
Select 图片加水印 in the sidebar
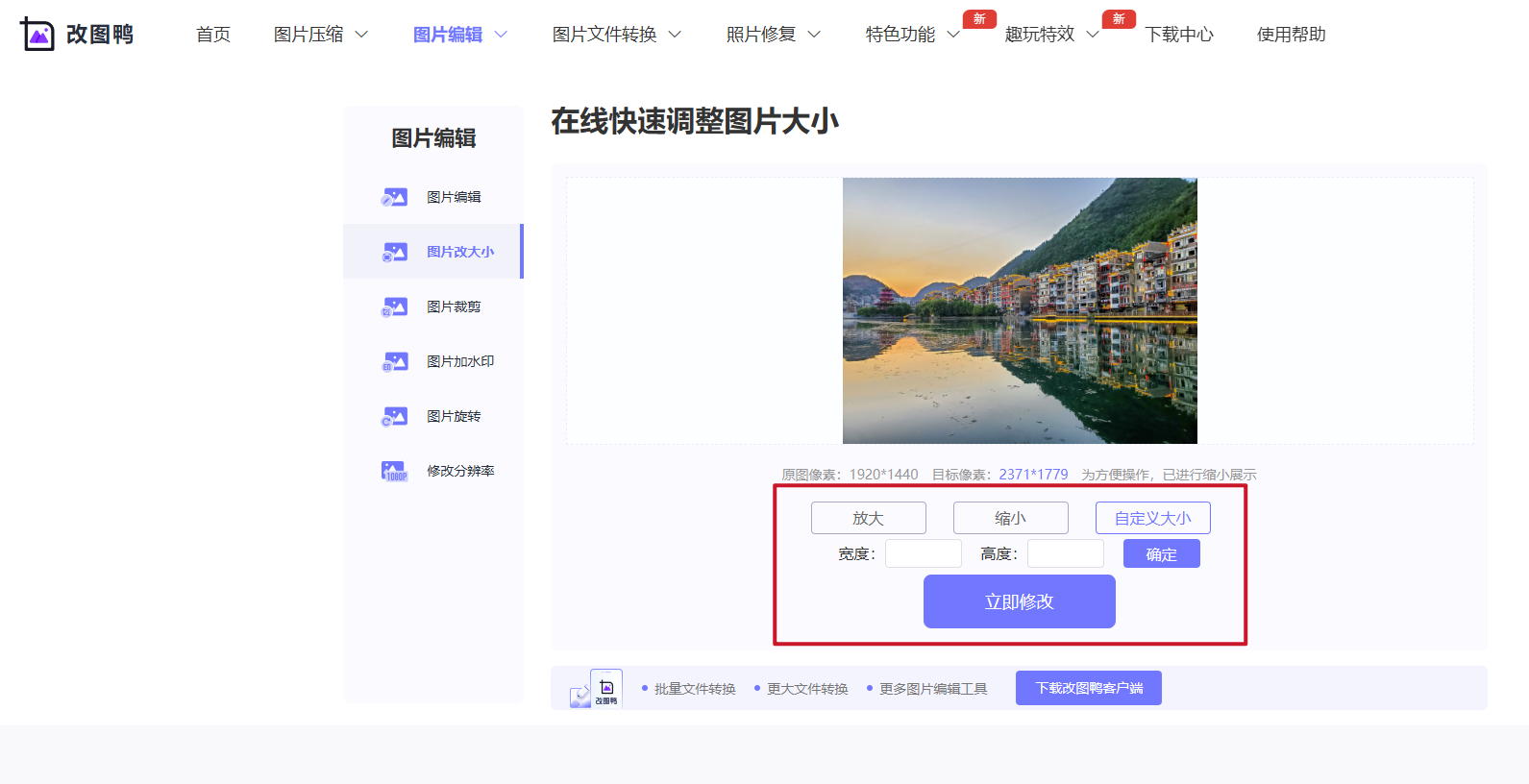pos(433,361)
